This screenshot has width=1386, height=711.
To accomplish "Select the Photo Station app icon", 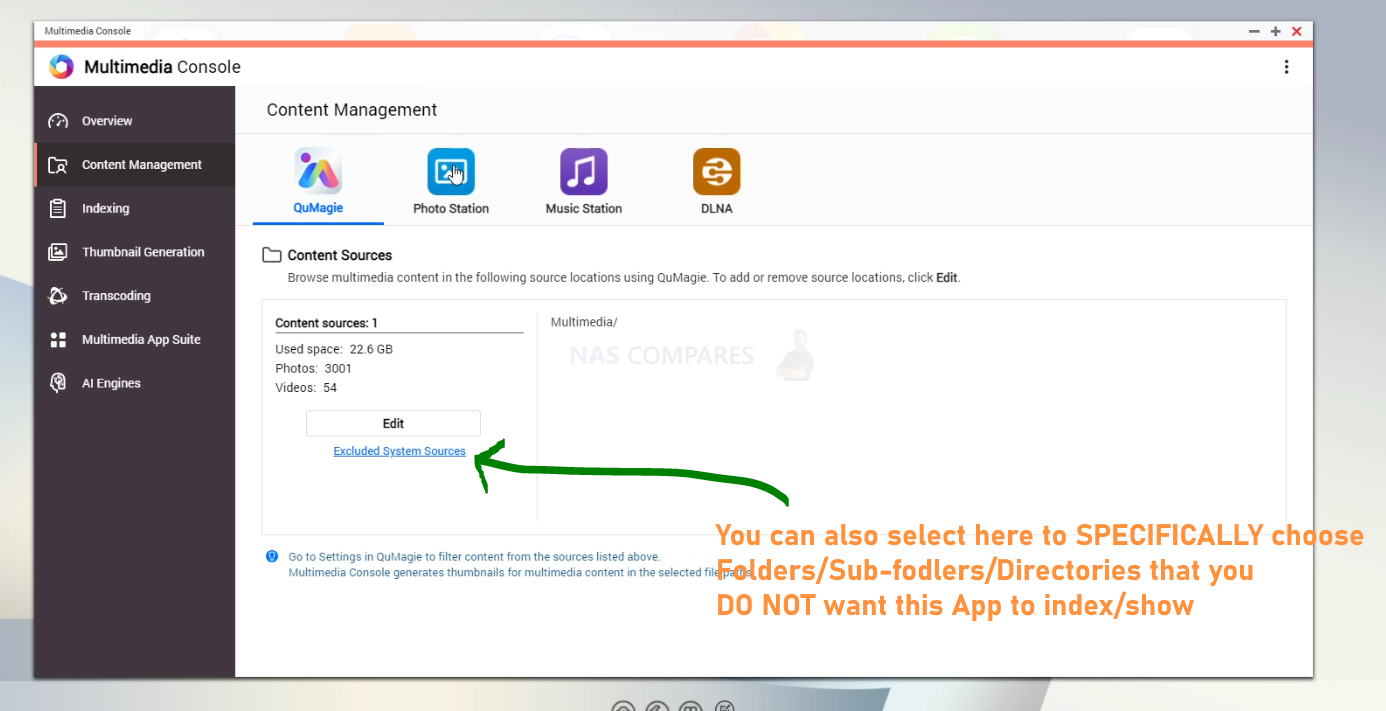I will tap(451, 172).
